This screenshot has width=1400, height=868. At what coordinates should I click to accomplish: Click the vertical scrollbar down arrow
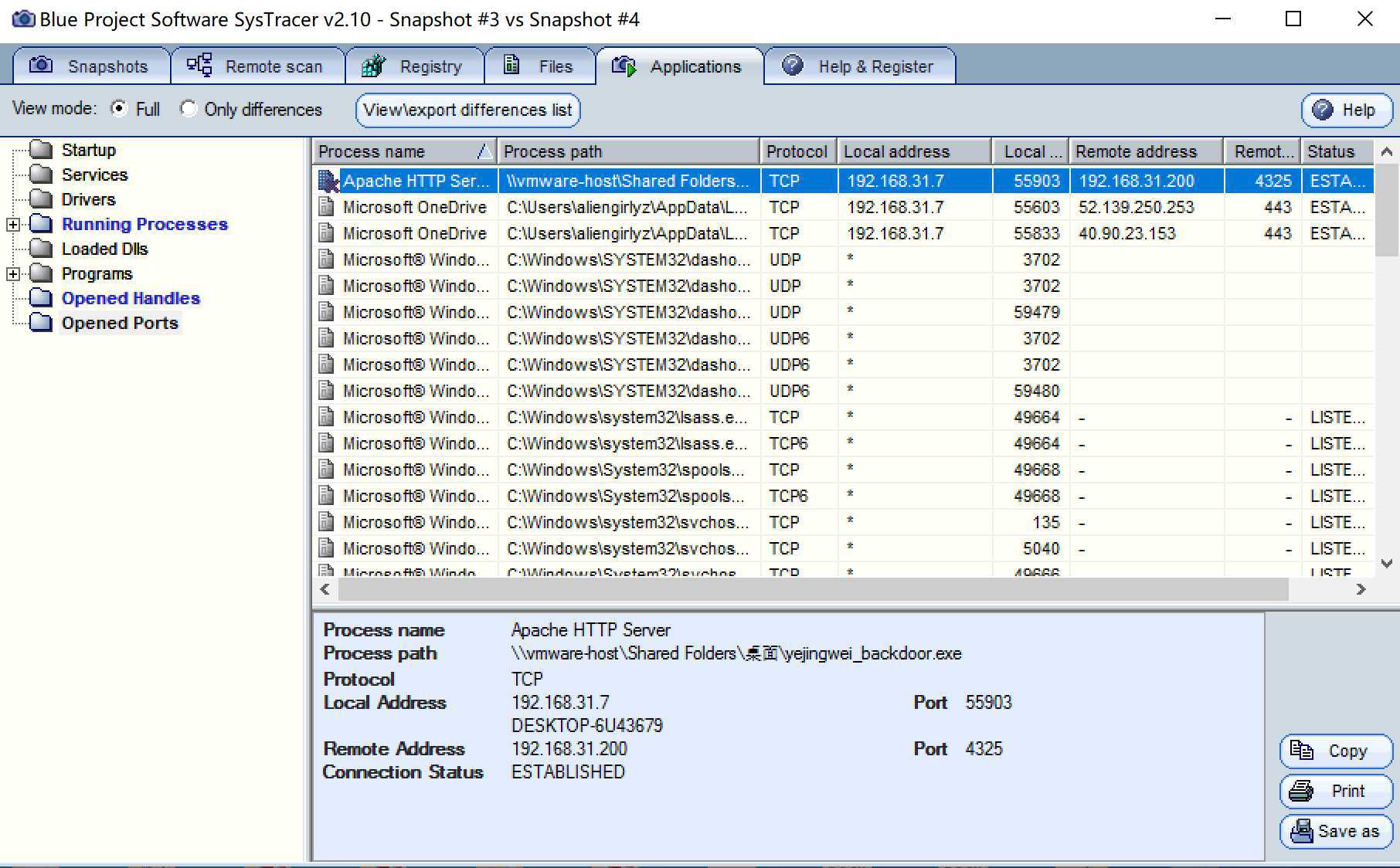1387,564
